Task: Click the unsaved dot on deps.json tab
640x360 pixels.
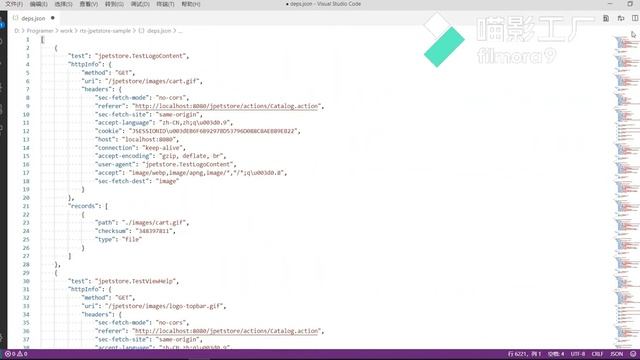Action: point(53,18)
